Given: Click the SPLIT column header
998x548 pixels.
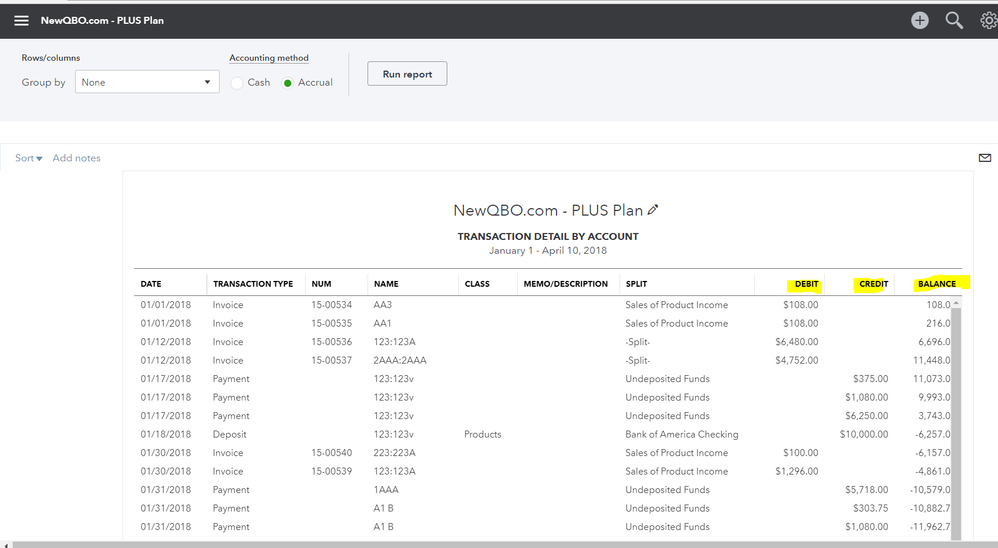Looking at the screenshot, I should (x=636, y=284).
